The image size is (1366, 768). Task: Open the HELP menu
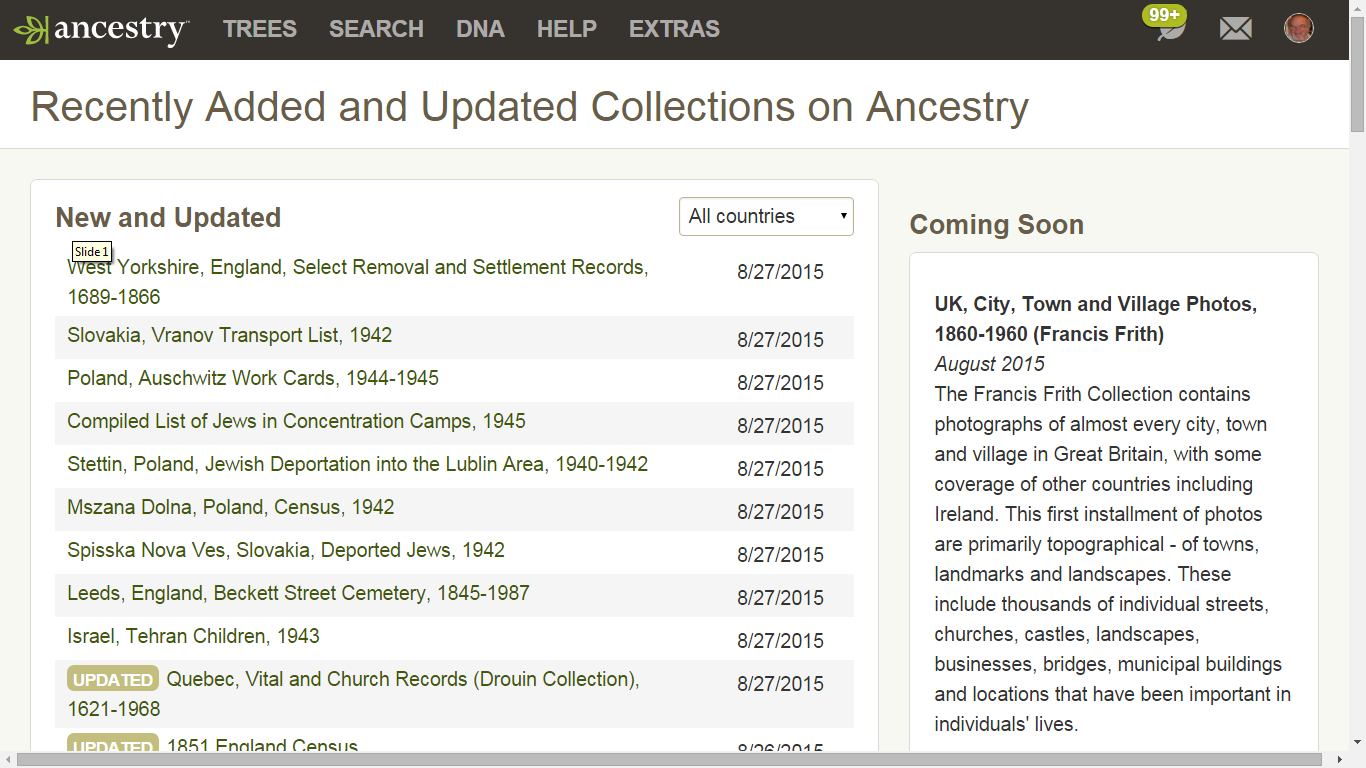tap(566, 29)
